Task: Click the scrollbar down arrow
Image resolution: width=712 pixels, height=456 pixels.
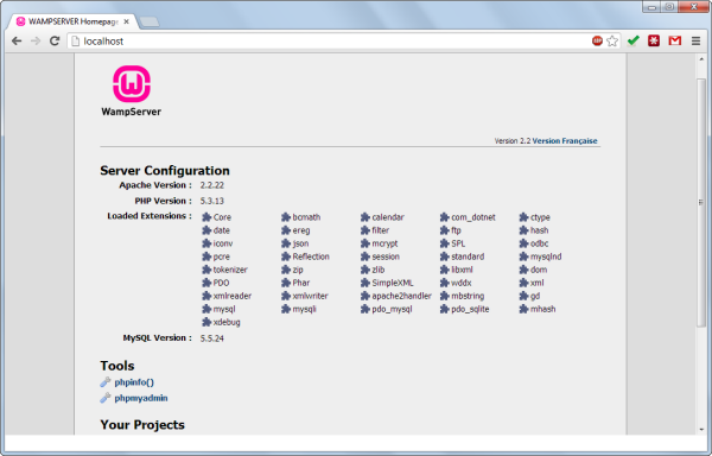Action: click(x=702, y=429)
